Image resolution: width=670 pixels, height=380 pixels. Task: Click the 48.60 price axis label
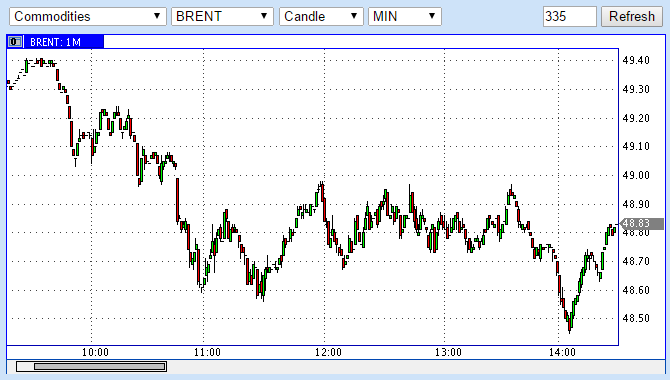[x=636, y=290]
